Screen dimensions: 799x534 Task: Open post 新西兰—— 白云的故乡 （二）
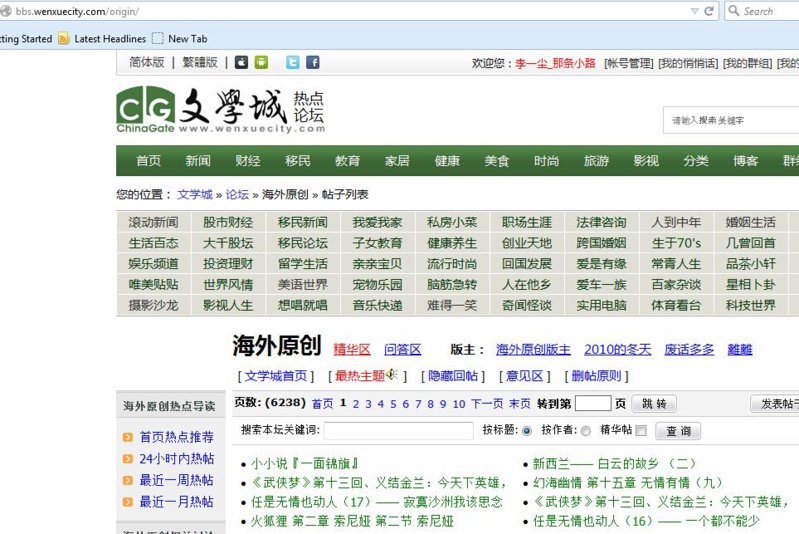(614, 464)
